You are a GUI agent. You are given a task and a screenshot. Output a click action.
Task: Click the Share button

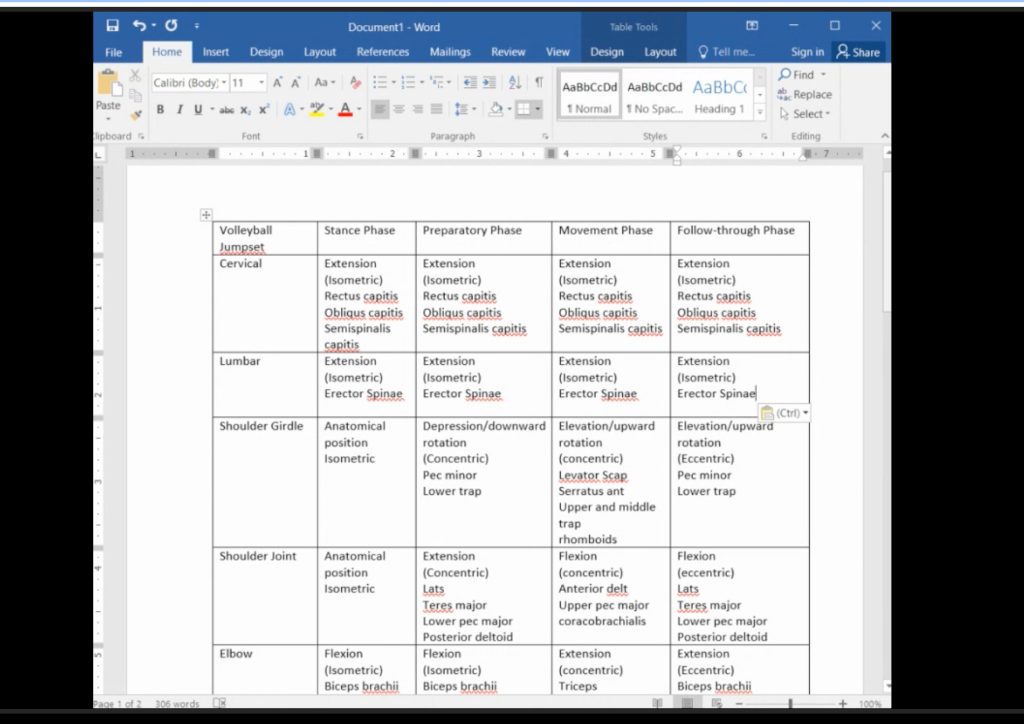pos(858,52)
